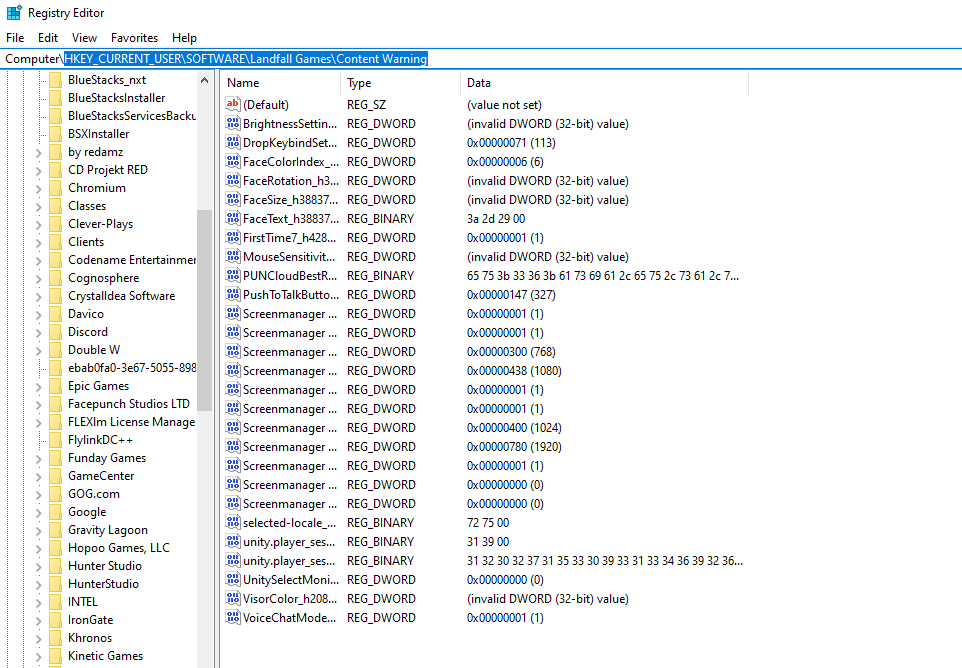Select the FaceText_h38837... binary icon
The height and width of the screenshot is (668, 962).
pos(233,218)
